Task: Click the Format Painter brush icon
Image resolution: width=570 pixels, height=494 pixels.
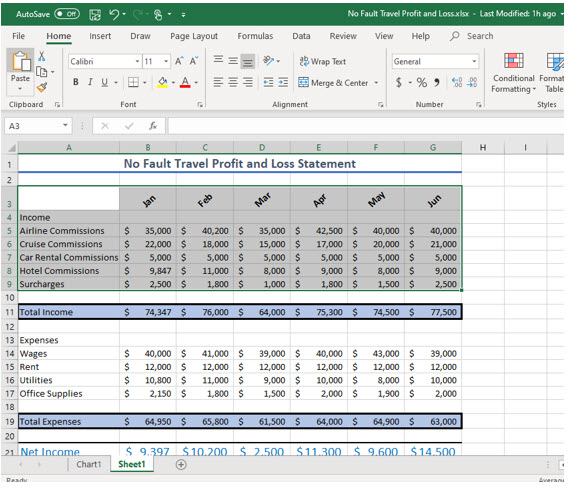Action: click(42, 87)
